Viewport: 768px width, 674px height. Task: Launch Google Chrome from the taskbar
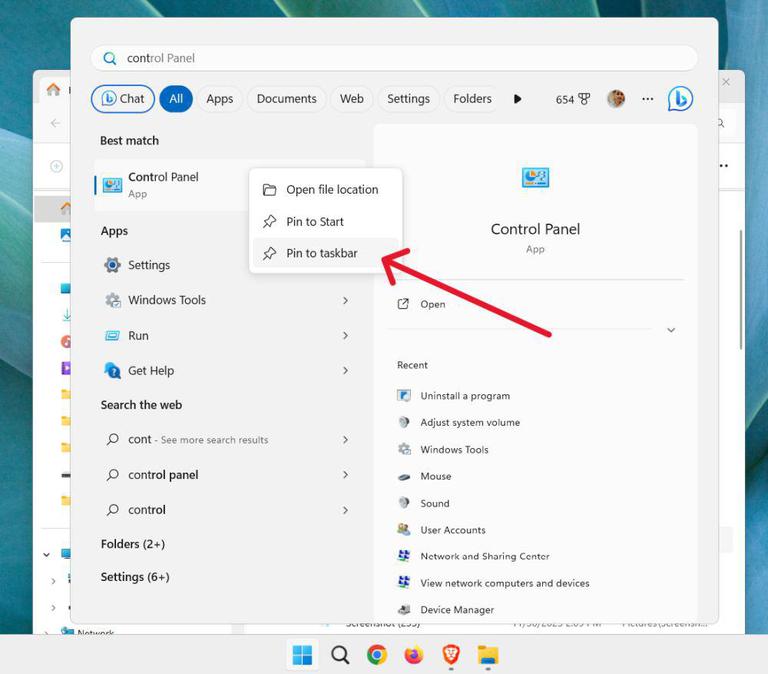[x=377, y=655]
